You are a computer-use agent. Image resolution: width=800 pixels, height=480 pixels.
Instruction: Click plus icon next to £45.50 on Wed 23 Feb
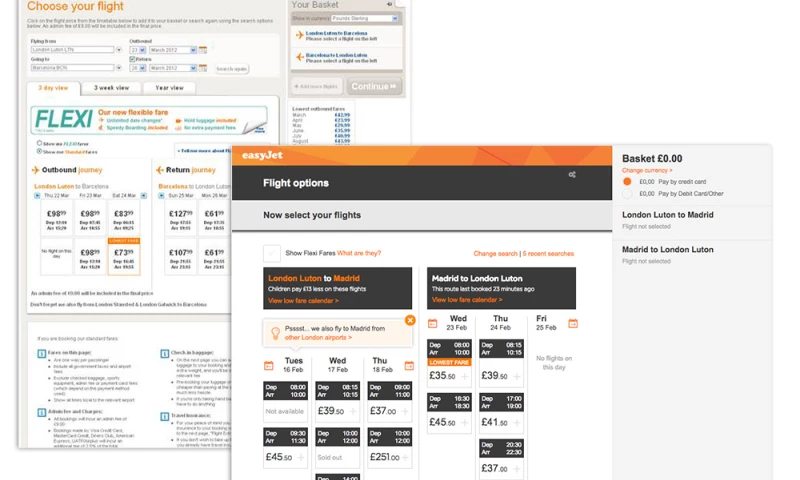point(465,422)
